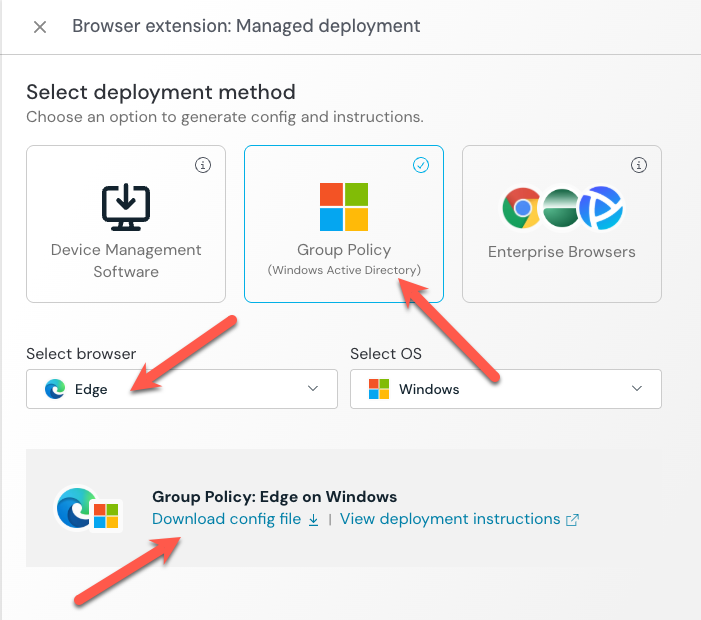Screen dimensions: 701x620
Task: Click the 'Select deployment method' heading
Action: click(161, 93)
